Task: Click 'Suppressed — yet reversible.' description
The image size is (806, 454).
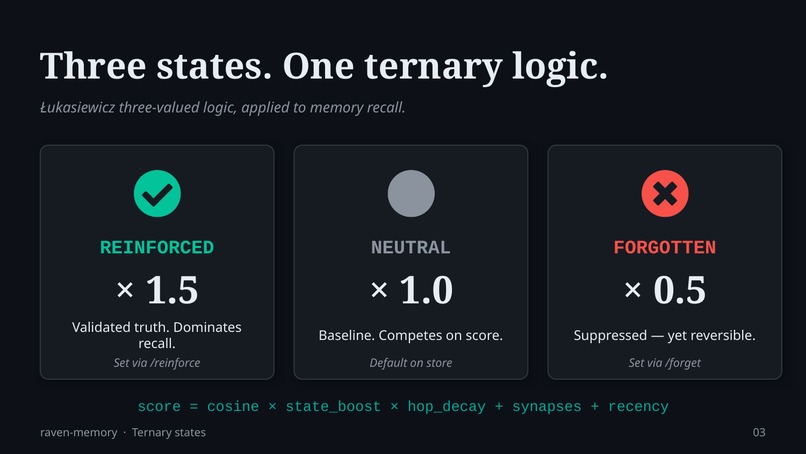Action: tap(665, 335)
